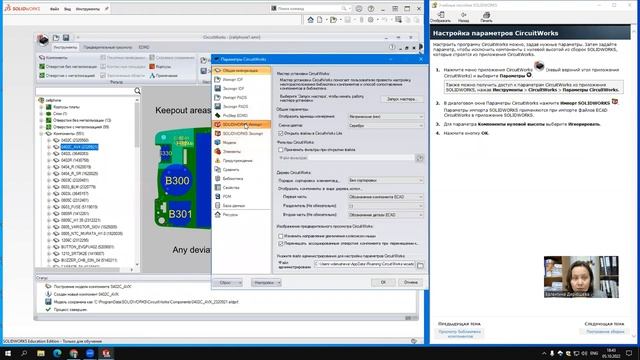The width and height of the screenshot is (640, 360).
Task: Open component sort order dropdown
Action: coord(386,180)
